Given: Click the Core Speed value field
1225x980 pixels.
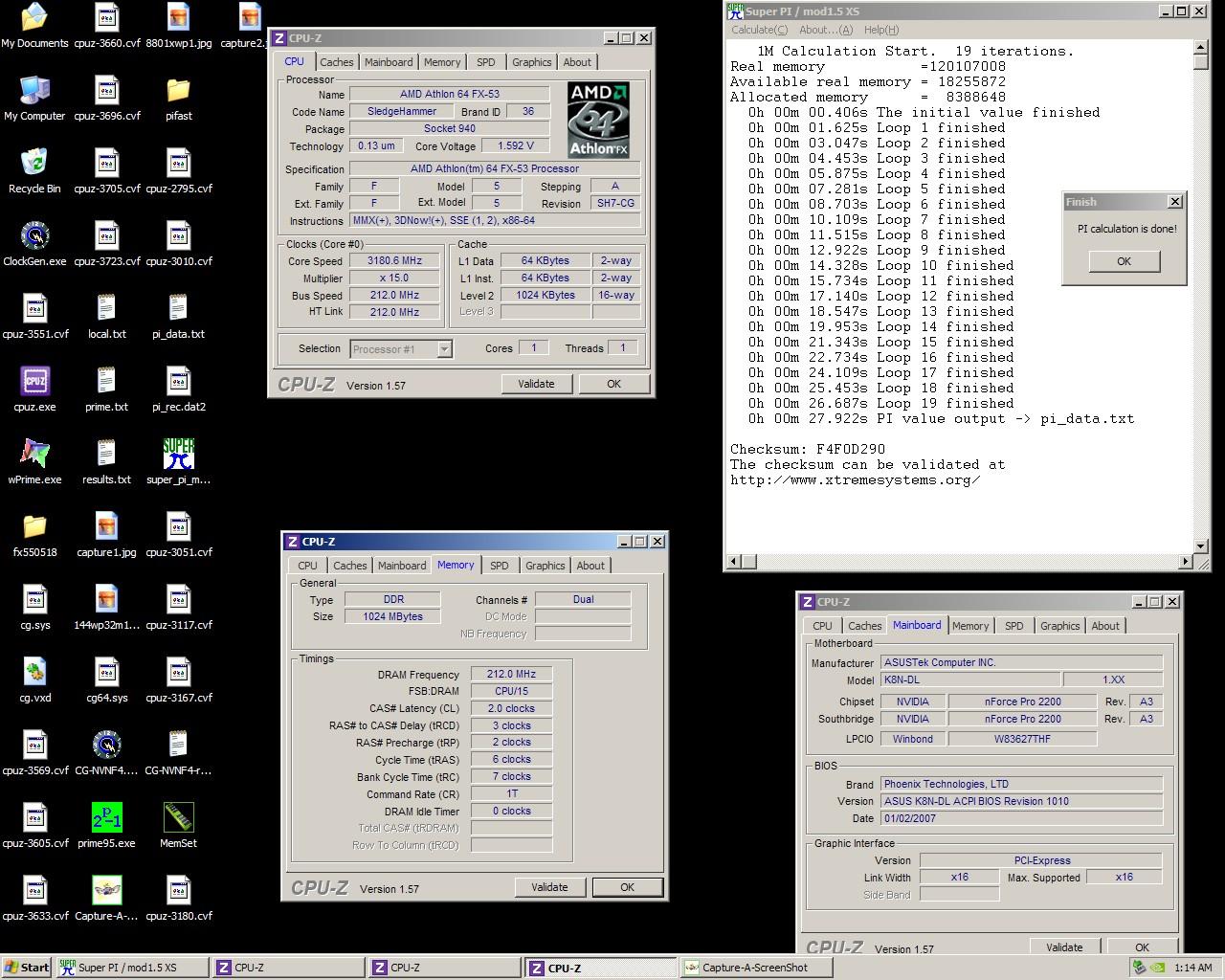Looking at the screenshot, I should 394,260.
